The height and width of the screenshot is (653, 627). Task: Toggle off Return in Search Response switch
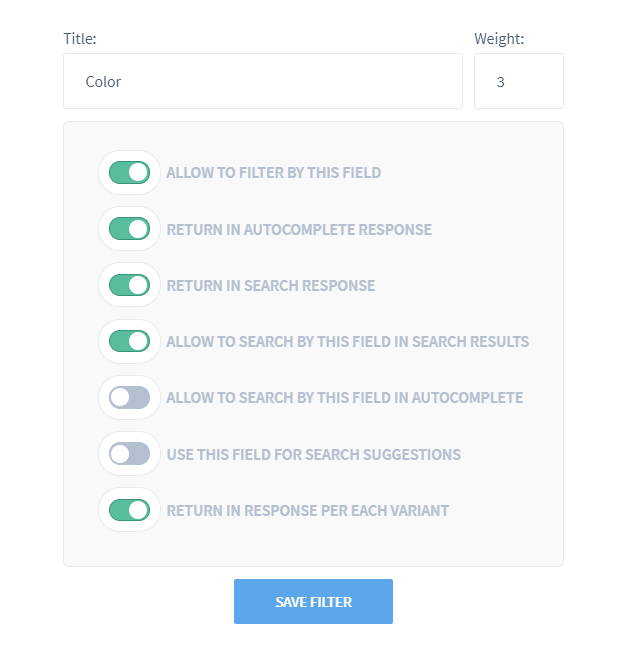[129, 285]
